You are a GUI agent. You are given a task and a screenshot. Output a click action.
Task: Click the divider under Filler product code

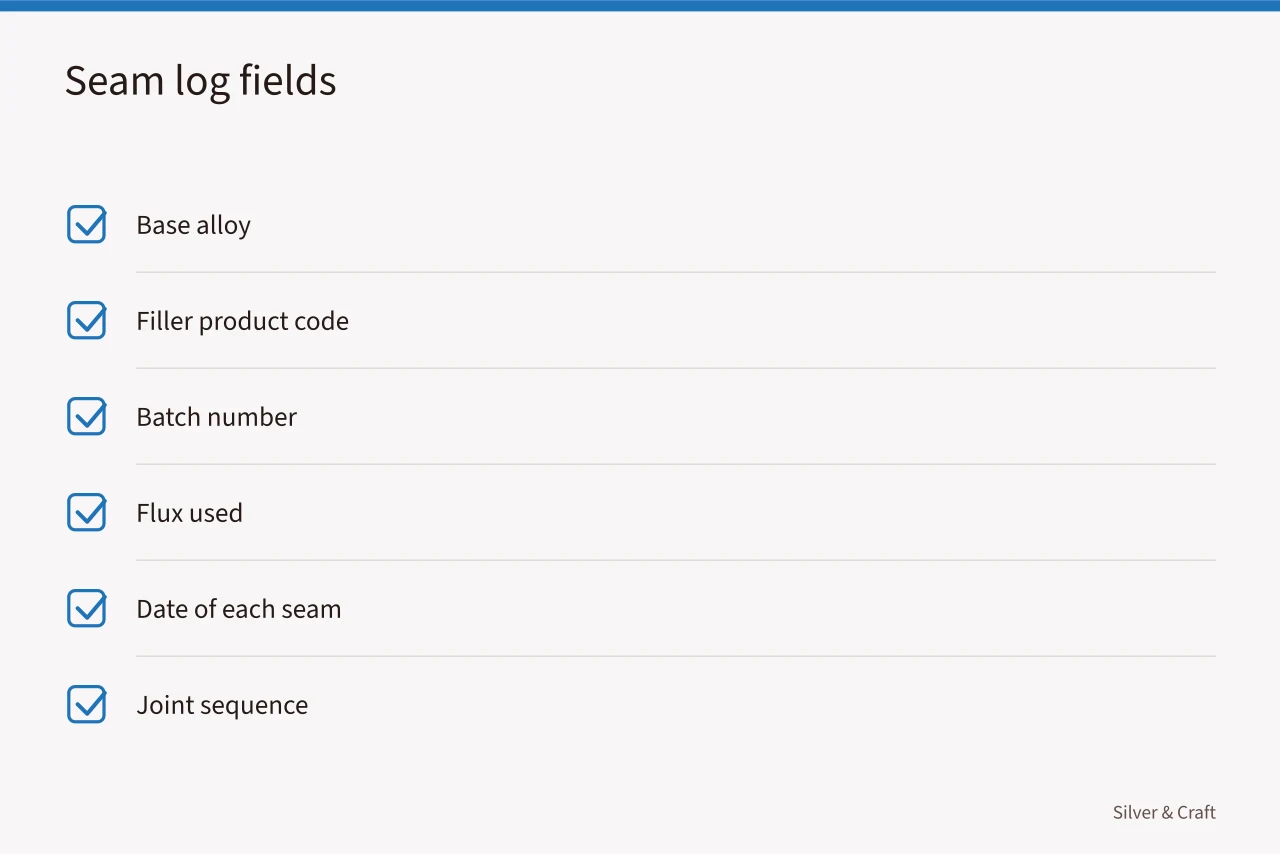(x=676, y=368)
